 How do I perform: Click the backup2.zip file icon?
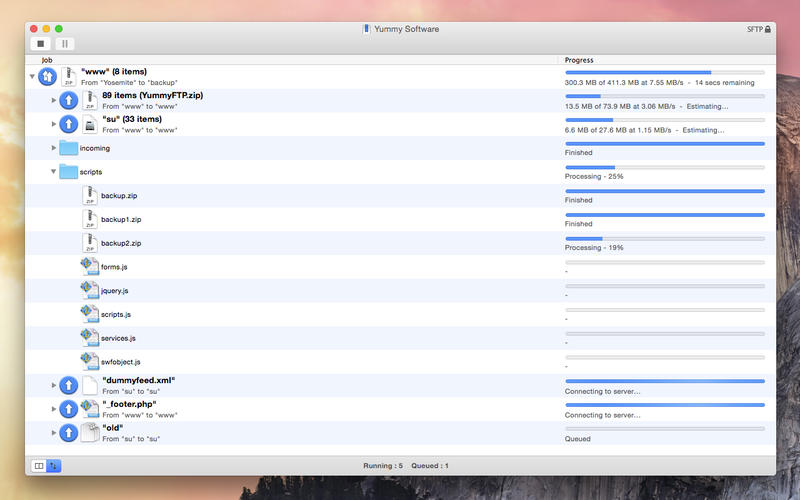pyautogui.click(x=89, y=243)
